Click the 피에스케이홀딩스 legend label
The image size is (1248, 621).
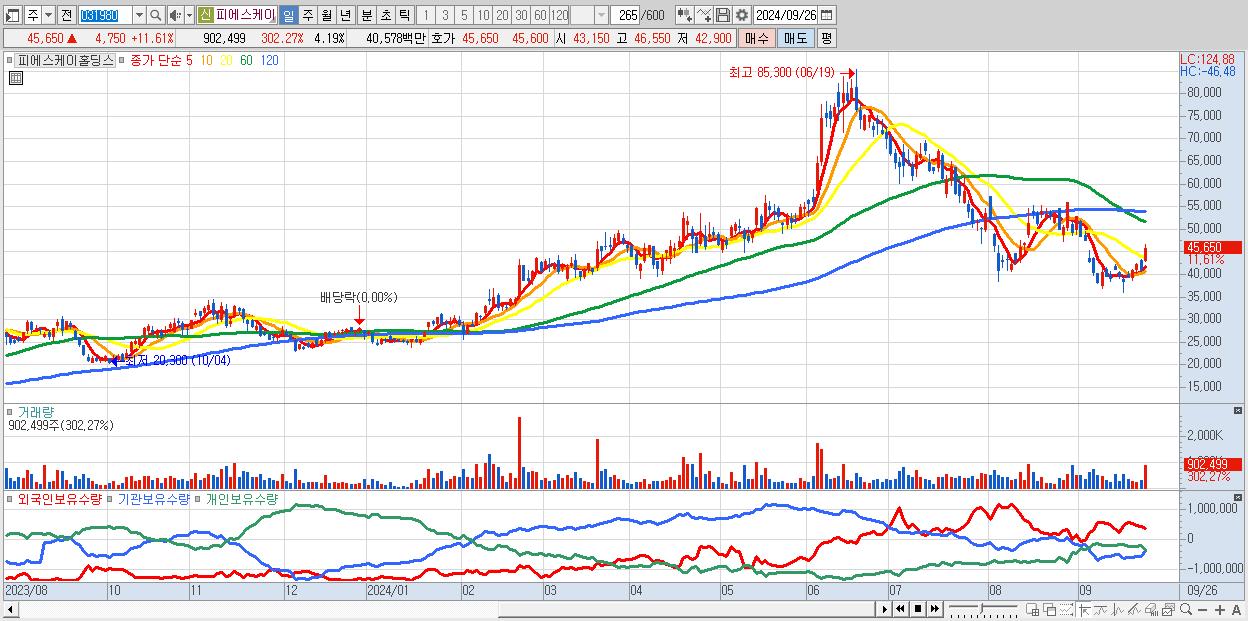[x=66, y=60]
